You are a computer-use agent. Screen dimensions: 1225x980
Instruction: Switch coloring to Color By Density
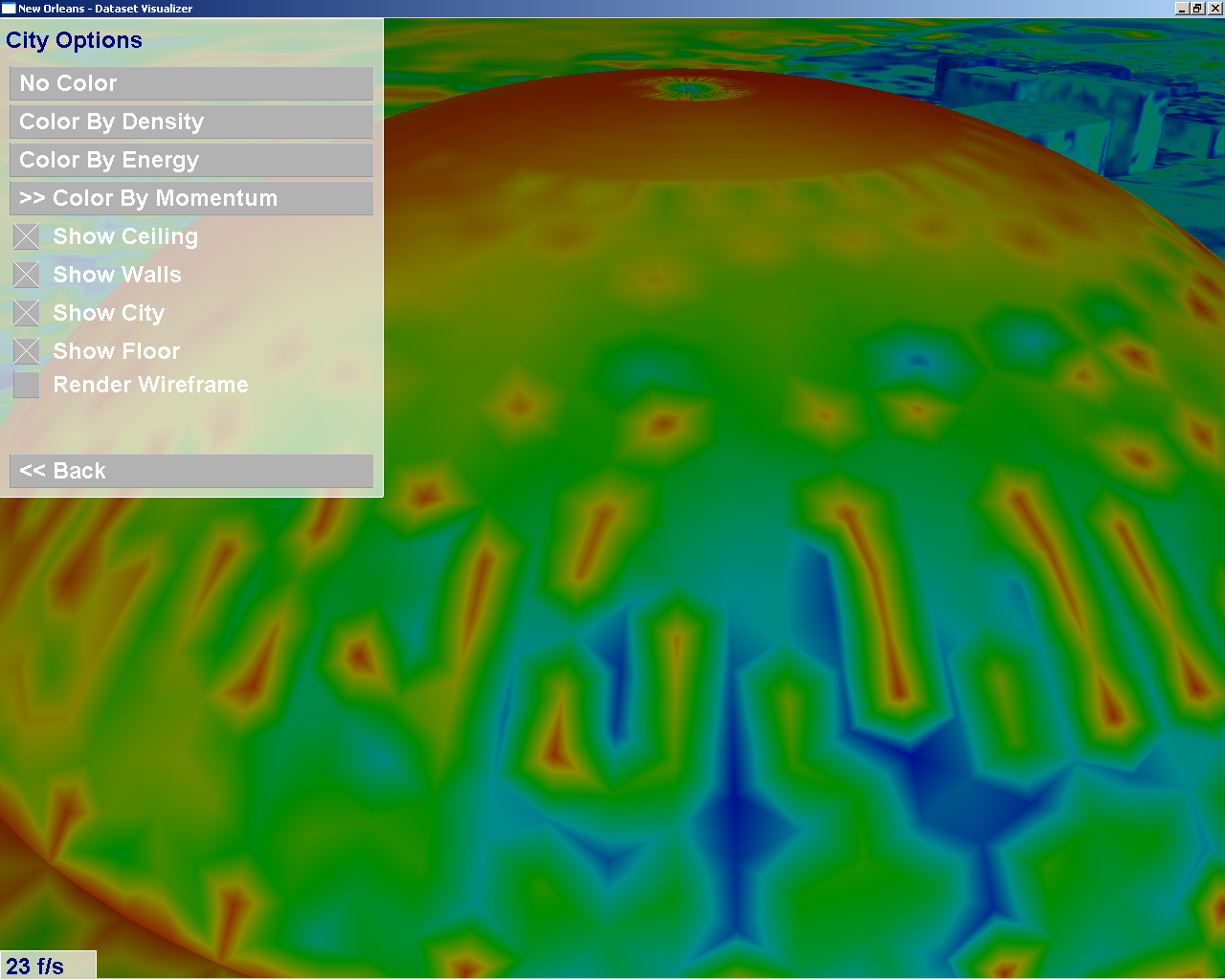tap(191, 122)
